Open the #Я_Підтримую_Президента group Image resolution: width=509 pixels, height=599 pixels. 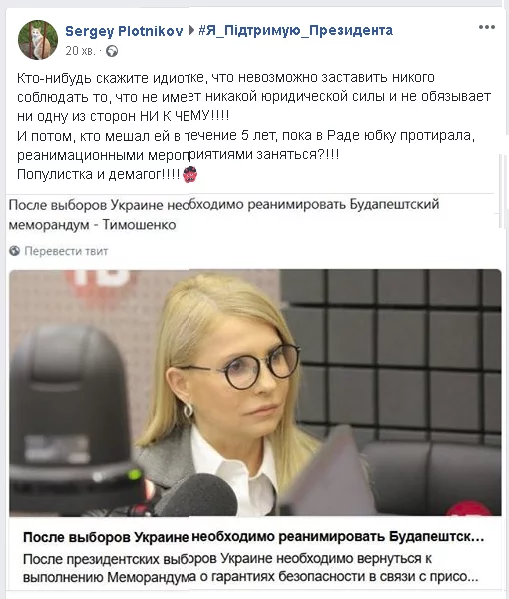295,30
